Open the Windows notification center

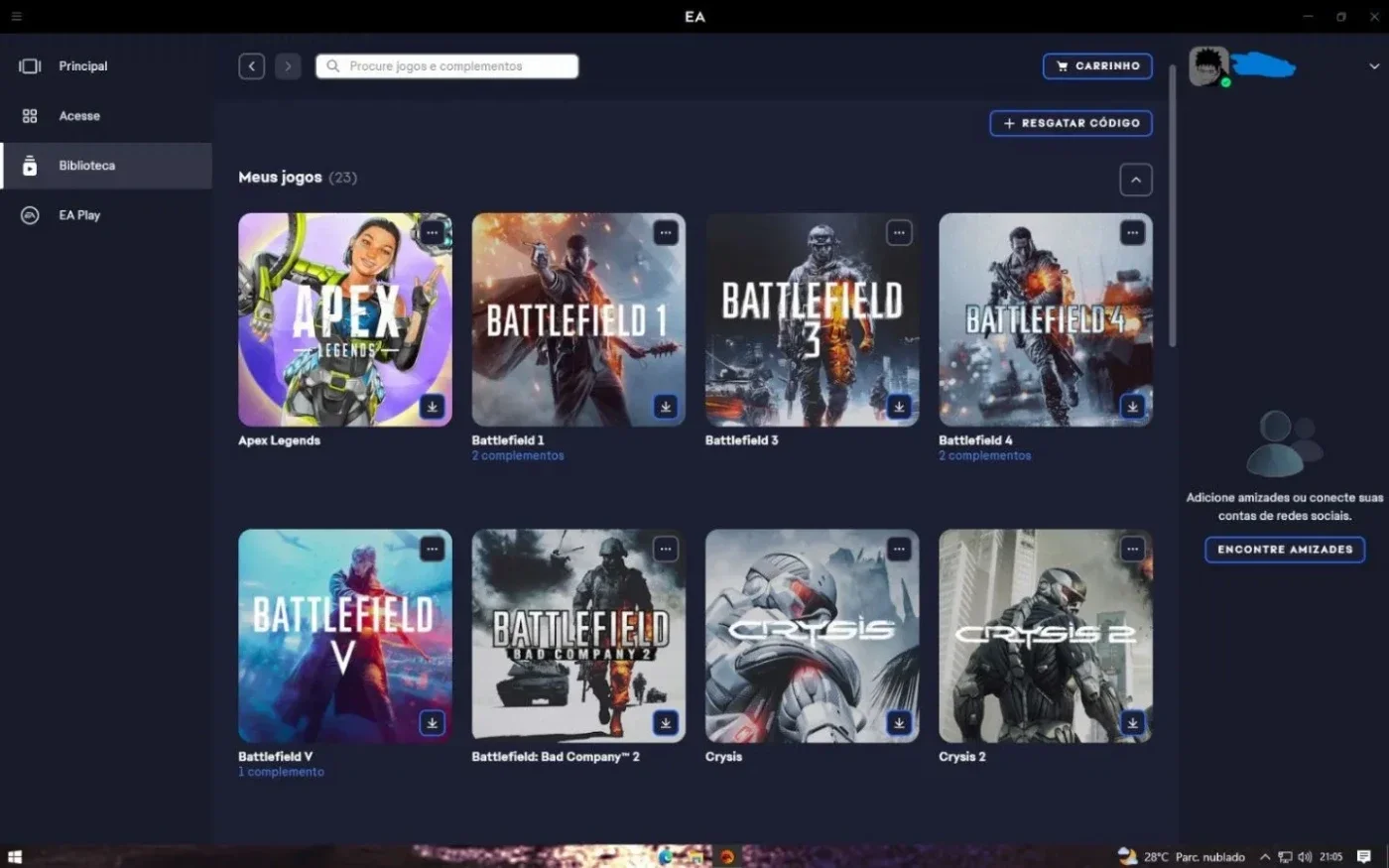[1364, 857]
